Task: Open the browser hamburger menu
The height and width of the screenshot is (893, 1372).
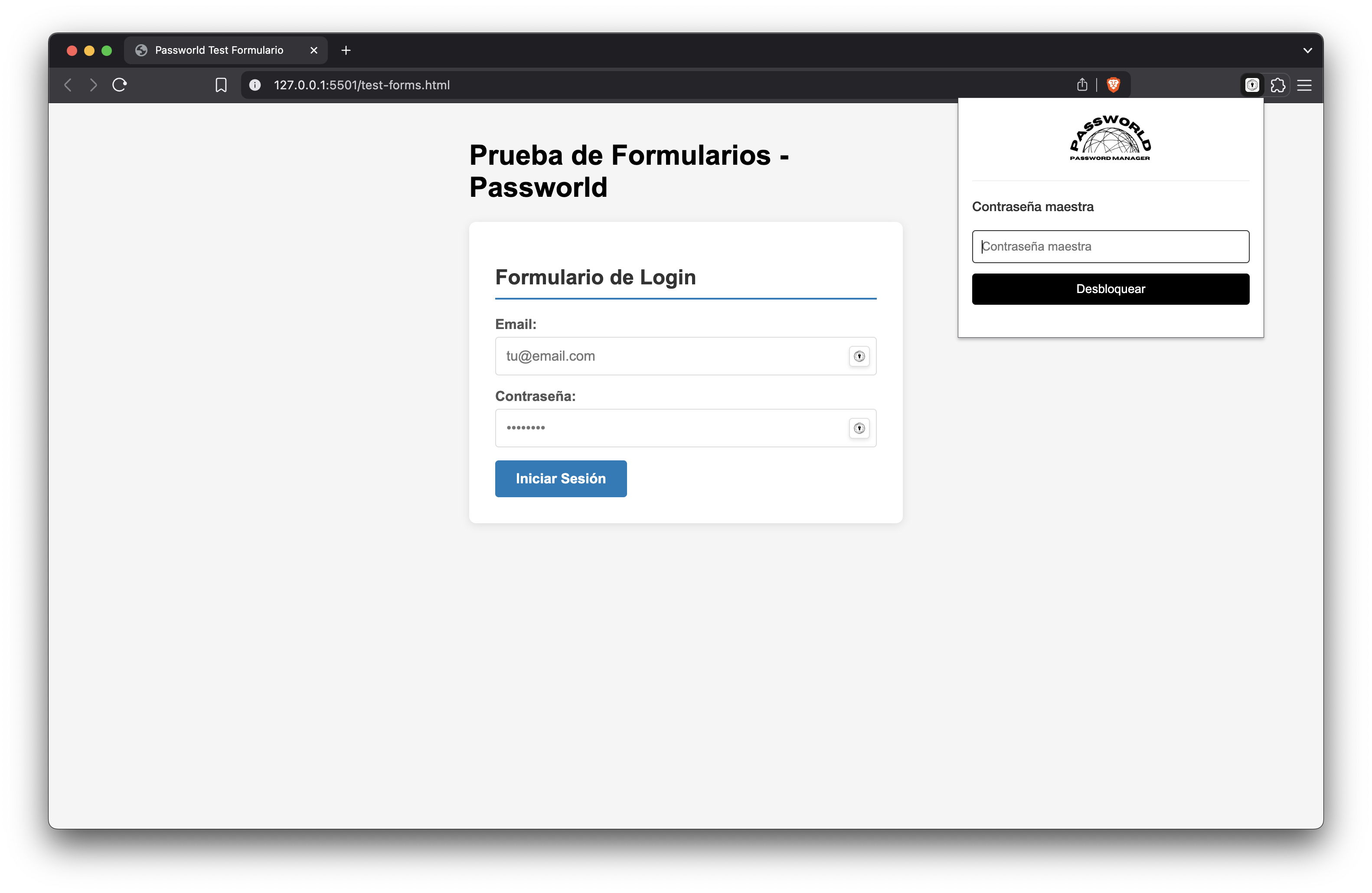Action: (x=1304, y=85)
